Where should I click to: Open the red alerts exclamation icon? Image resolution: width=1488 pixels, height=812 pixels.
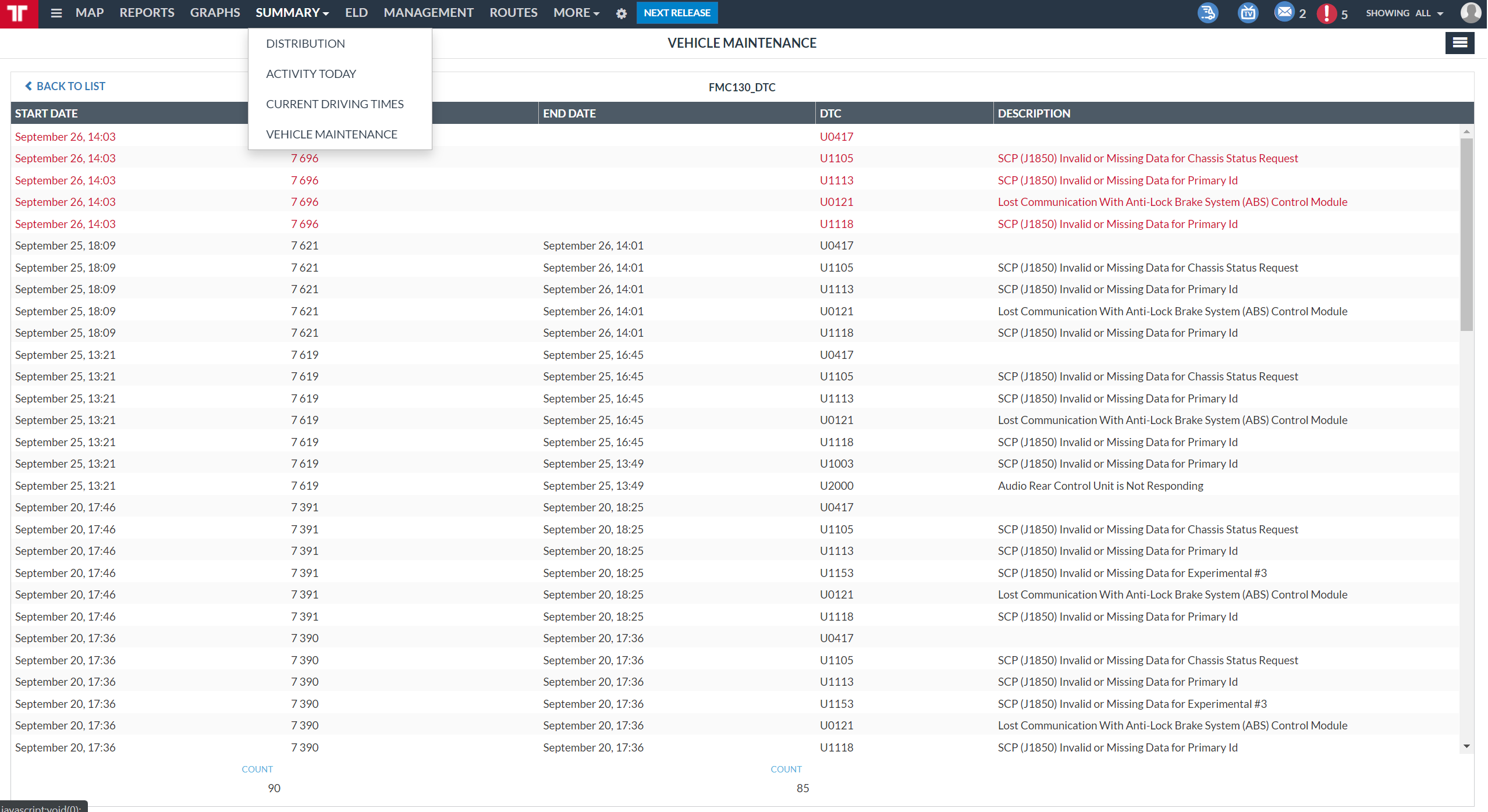coord(1327,13)
